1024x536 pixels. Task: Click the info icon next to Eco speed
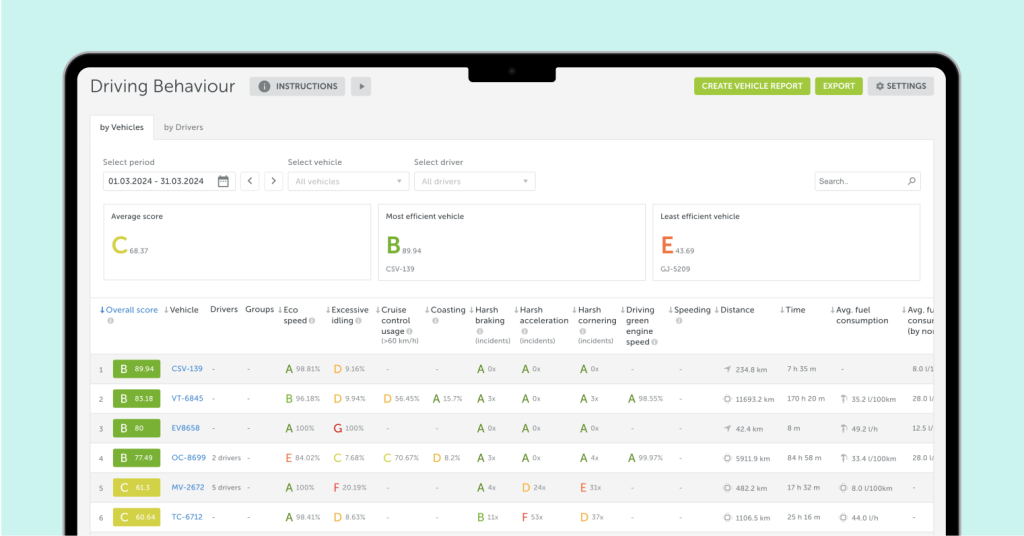click(313, 321)
